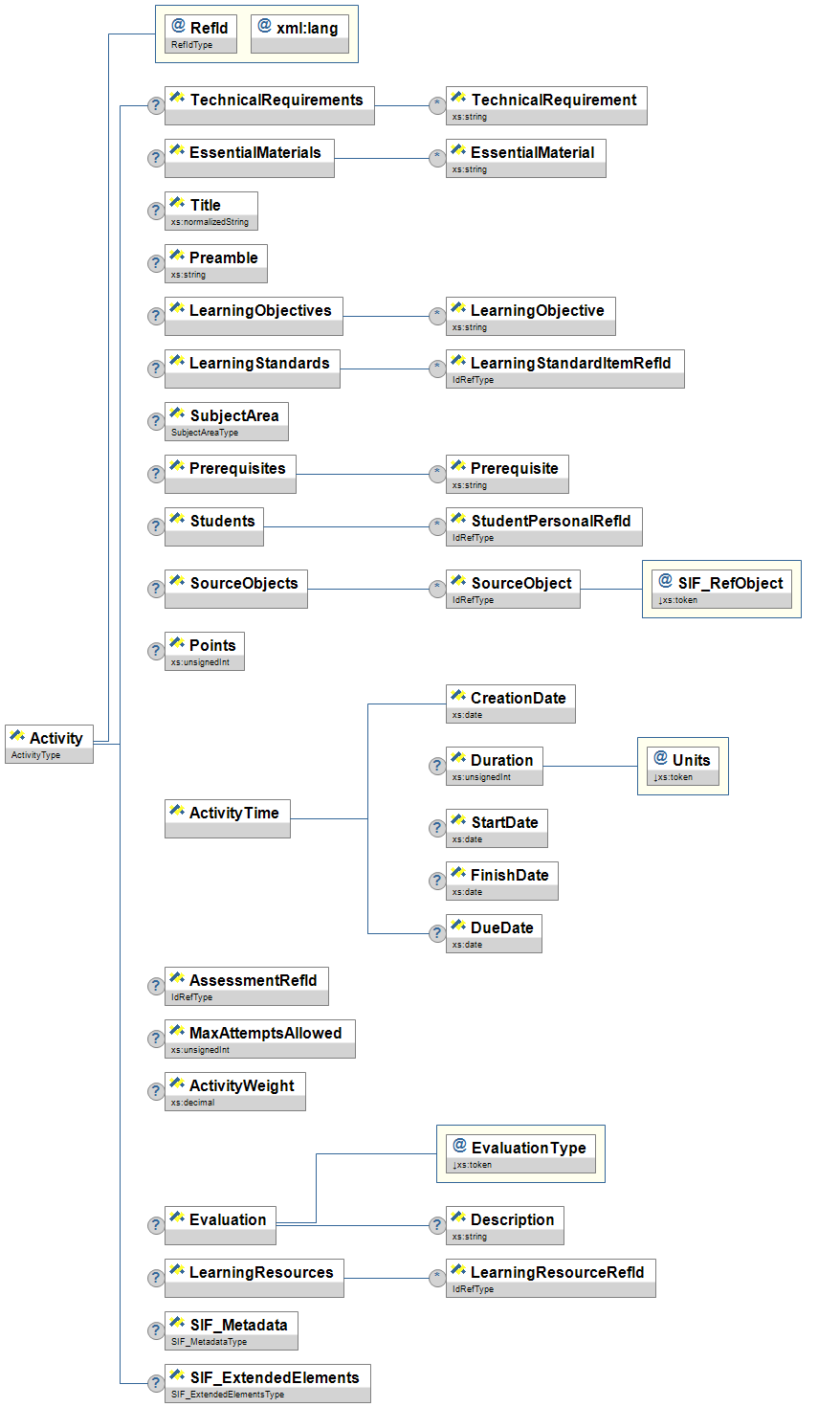Click the asterisk marker before StudentPersonalRefId
This screenshot has height=1407, width=840.
point(437,526)
